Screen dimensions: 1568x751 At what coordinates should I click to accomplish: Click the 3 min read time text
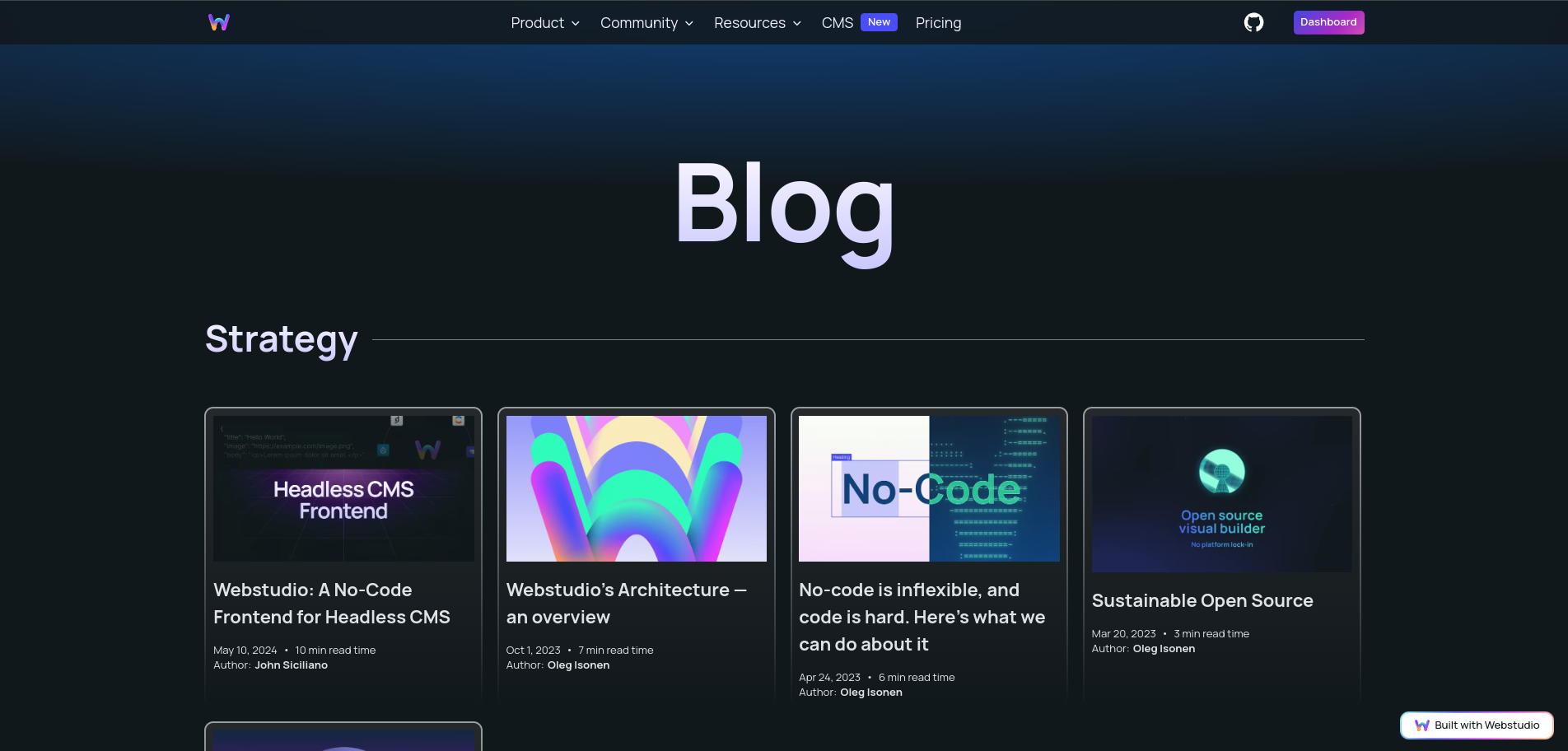pyautogui.click(x=1211, y=634)
